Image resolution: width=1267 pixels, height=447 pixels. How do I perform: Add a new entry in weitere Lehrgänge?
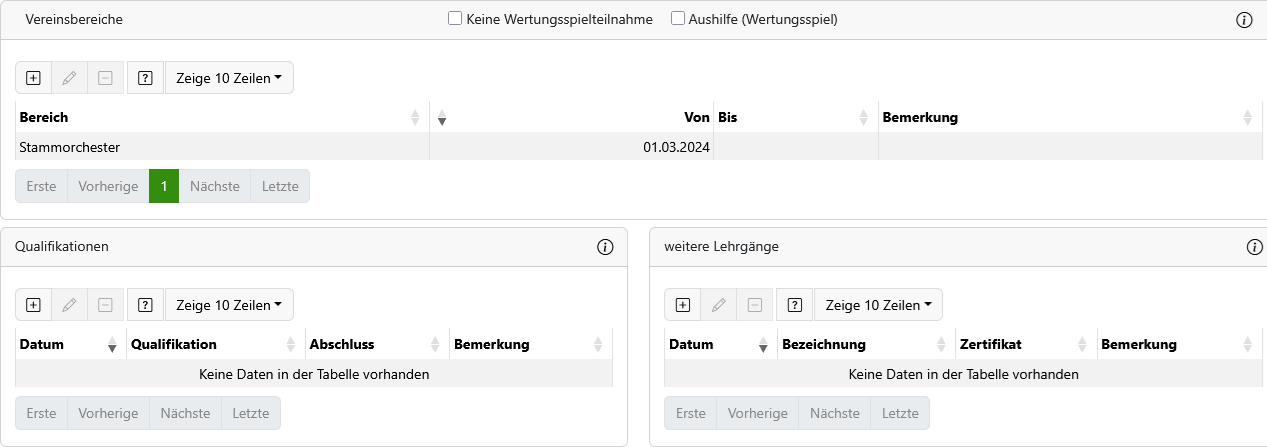[x=683, y=305]
